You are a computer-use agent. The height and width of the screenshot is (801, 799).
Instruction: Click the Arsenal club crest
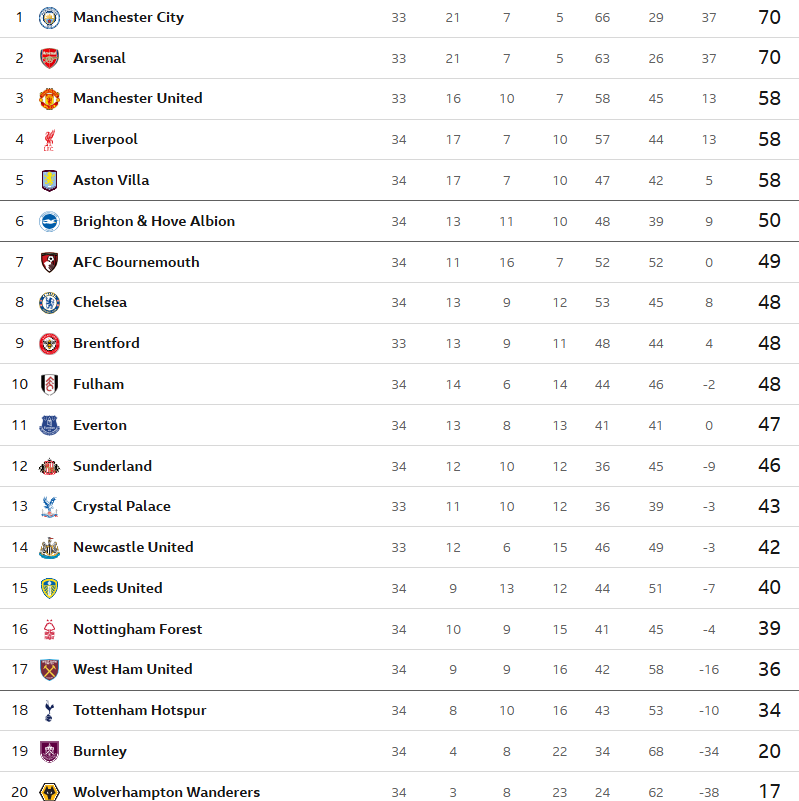49,58
